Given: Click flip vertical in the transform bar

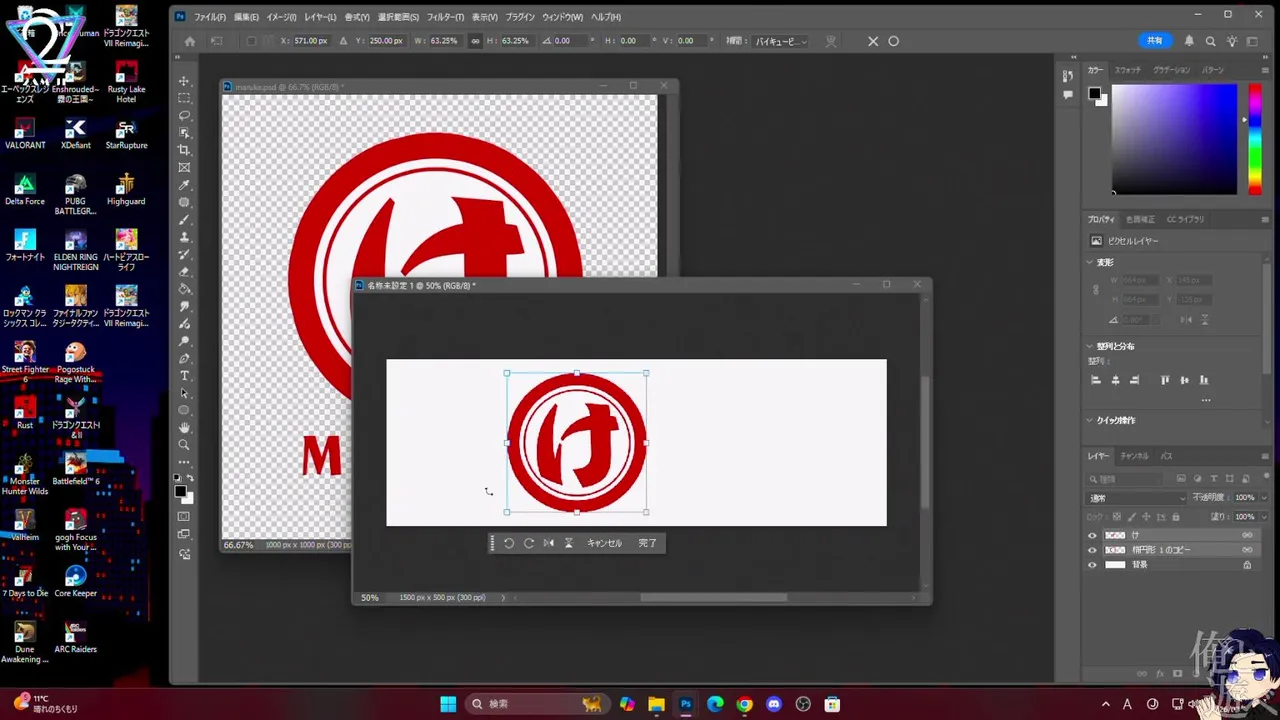Looking at the screenshot, I should pyautogui.click(x=568, y=543).
